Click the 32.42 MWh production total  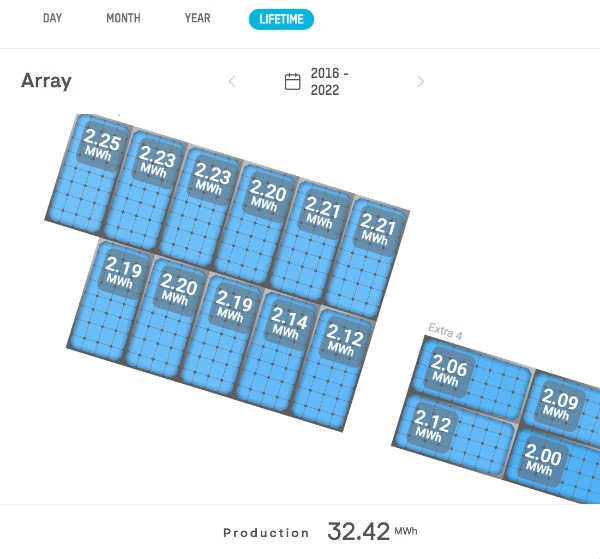pos(358,532)
